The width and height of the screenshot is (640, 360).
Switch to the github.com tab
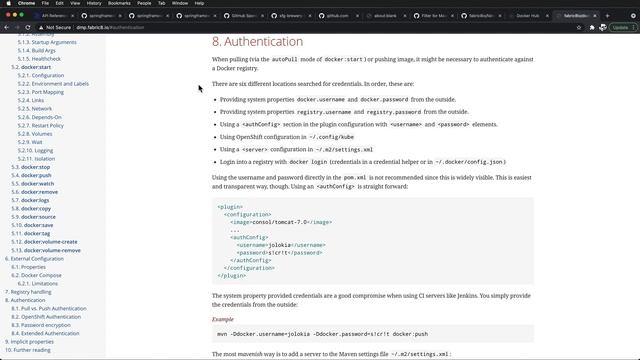tap(338, 16)
